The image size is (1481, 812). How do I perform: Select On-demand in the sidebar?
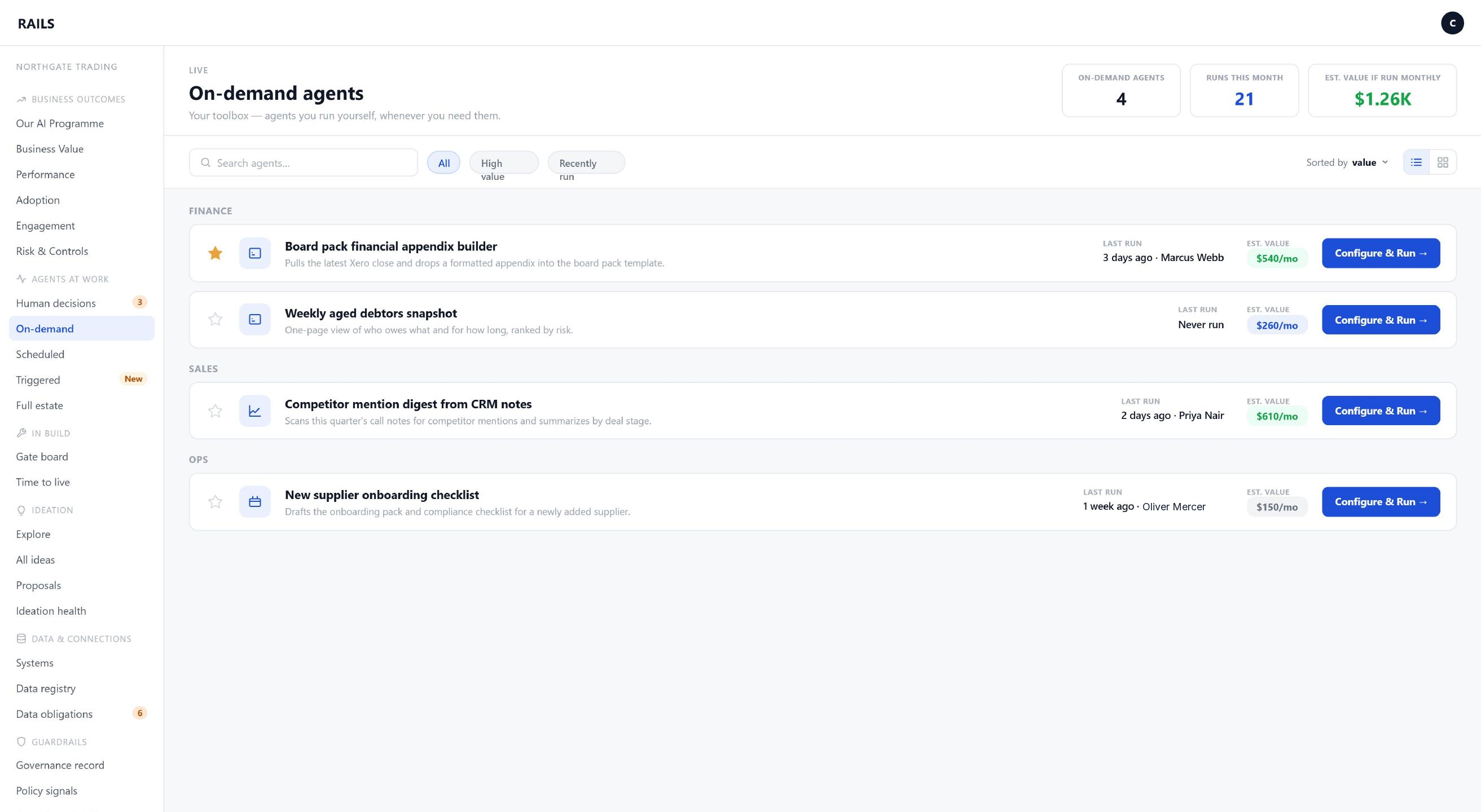coord(82,328)
